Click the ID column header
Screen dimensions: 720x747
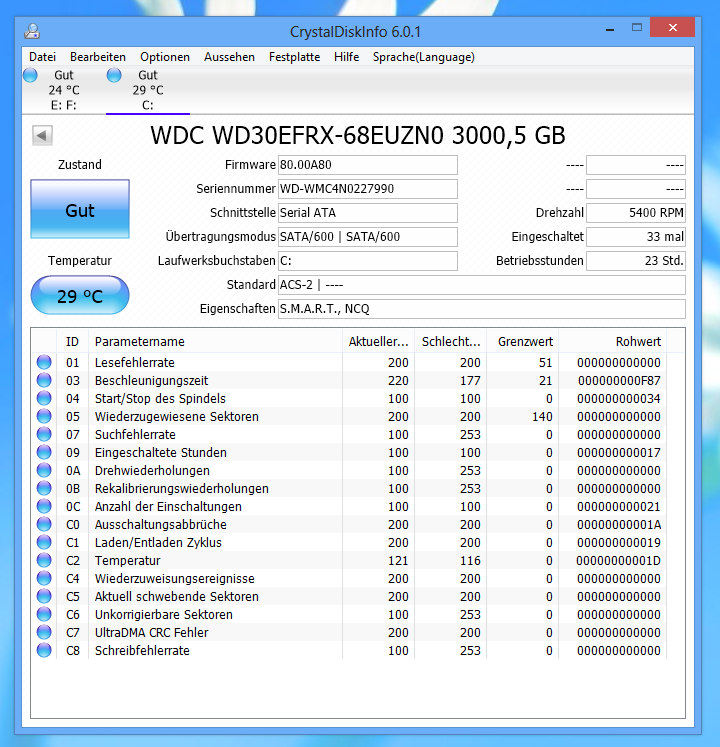(72, 342)
